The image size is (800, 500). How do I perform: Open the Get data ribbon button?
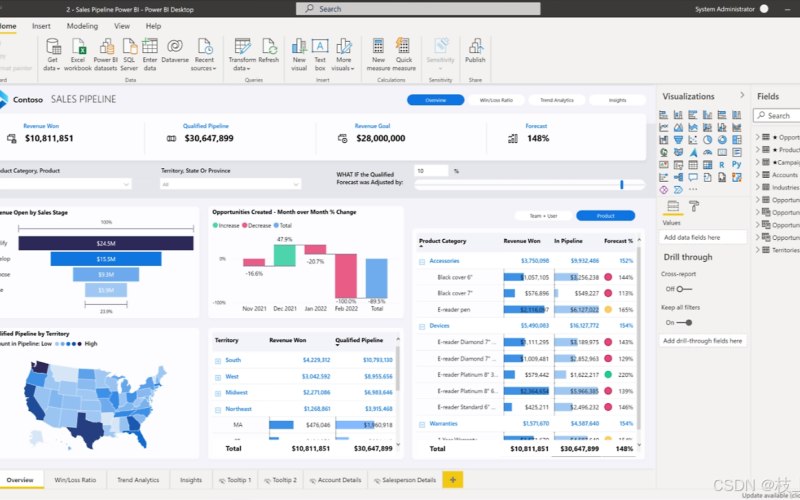point(53,54)
